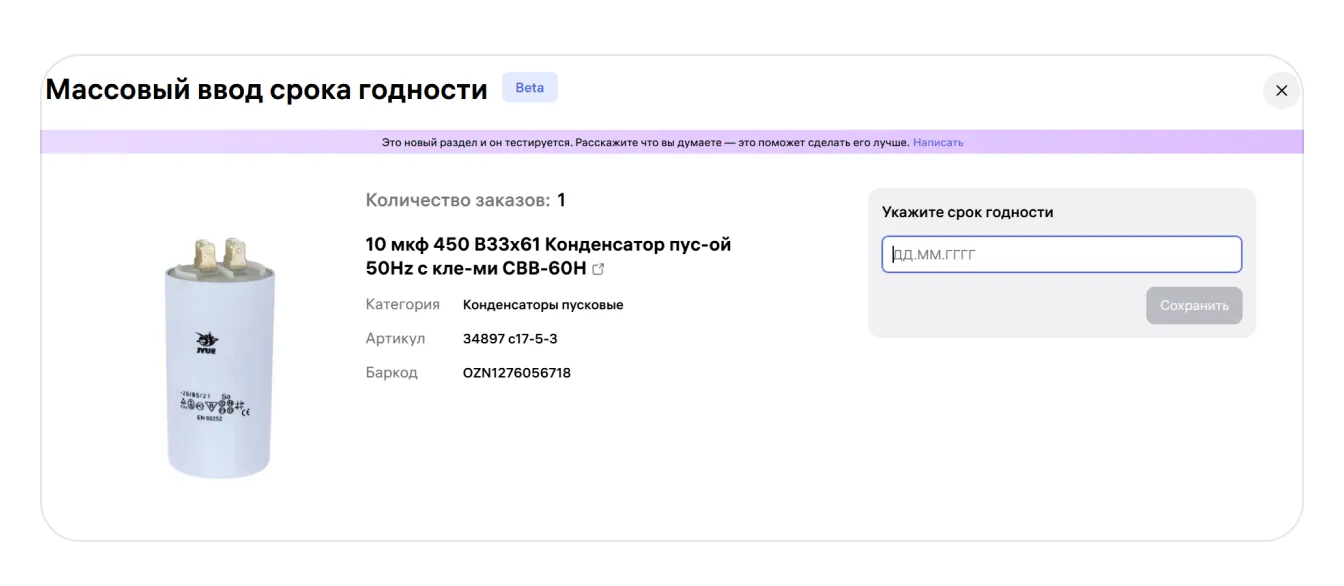Click the Категория field label

coord(402,305)
